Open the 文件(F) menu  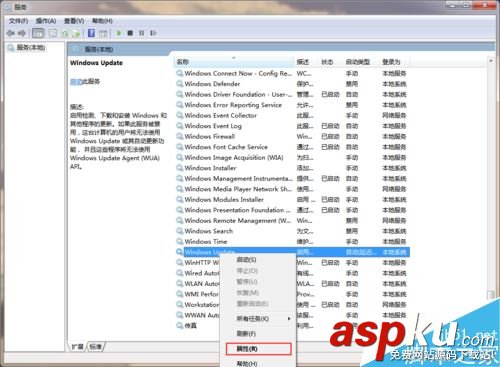tap(18, 21)
